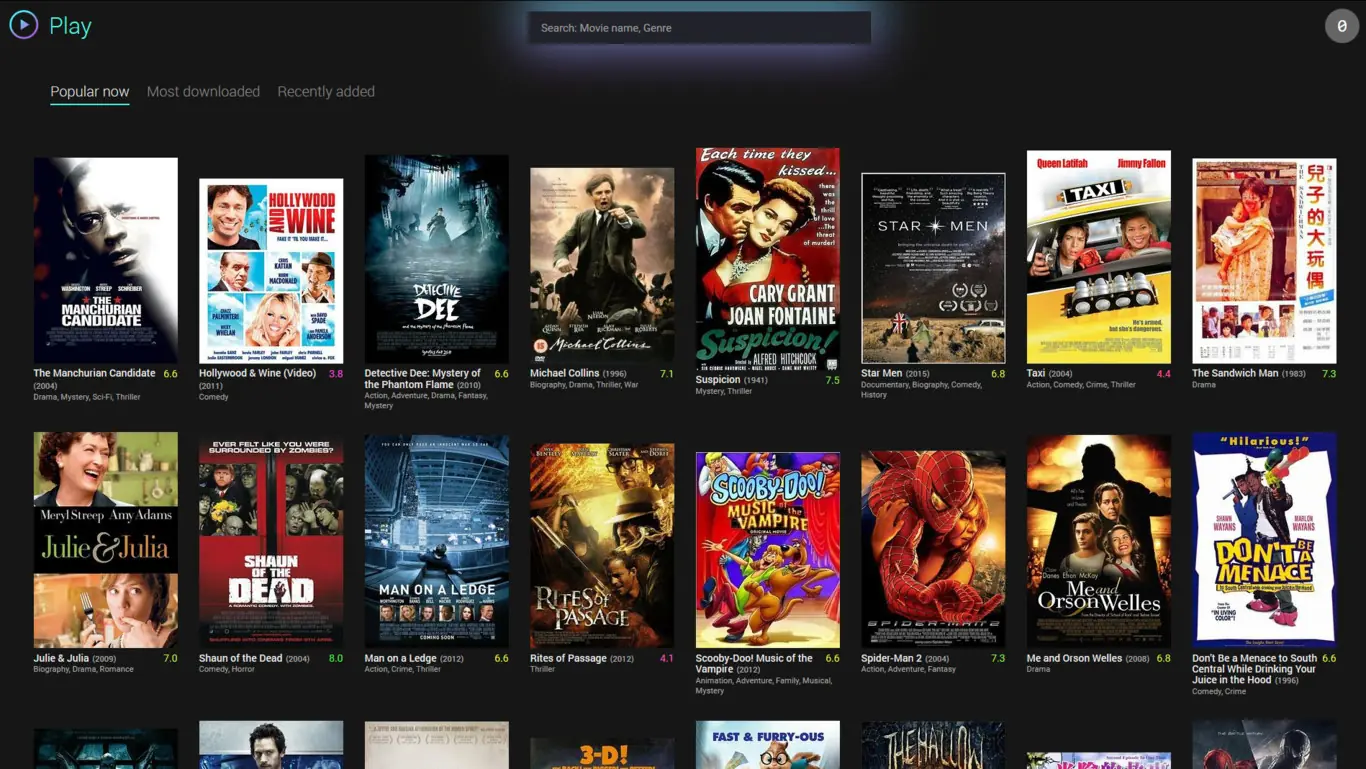Switch to the Popular now tab
1366x769 pixels.
point(90,91)
